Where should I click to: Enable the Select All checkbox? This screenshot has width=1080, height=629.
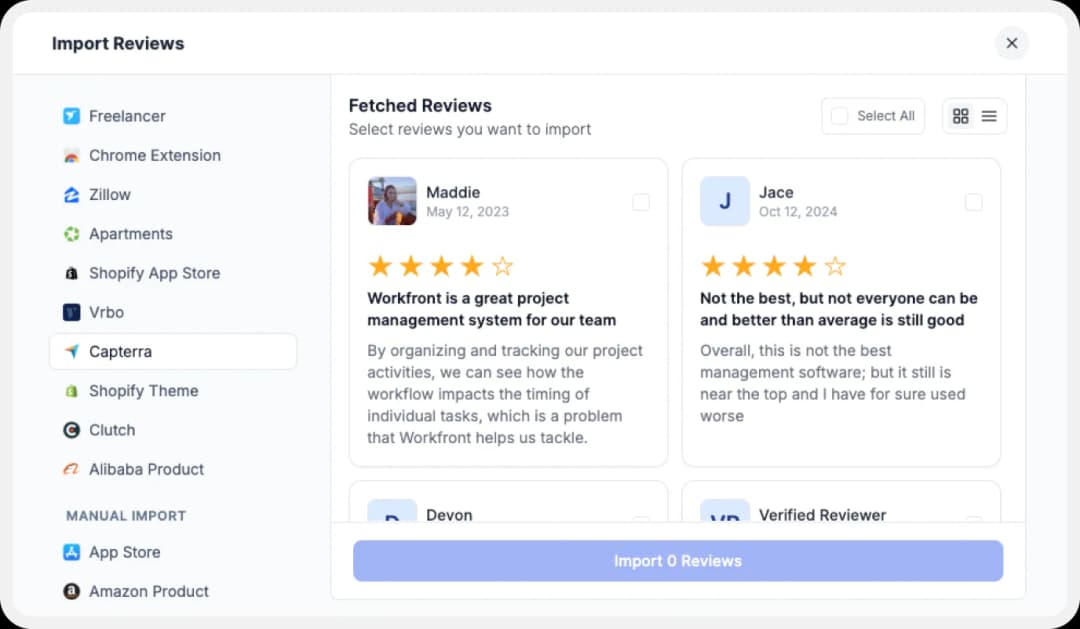coord(839,115)
